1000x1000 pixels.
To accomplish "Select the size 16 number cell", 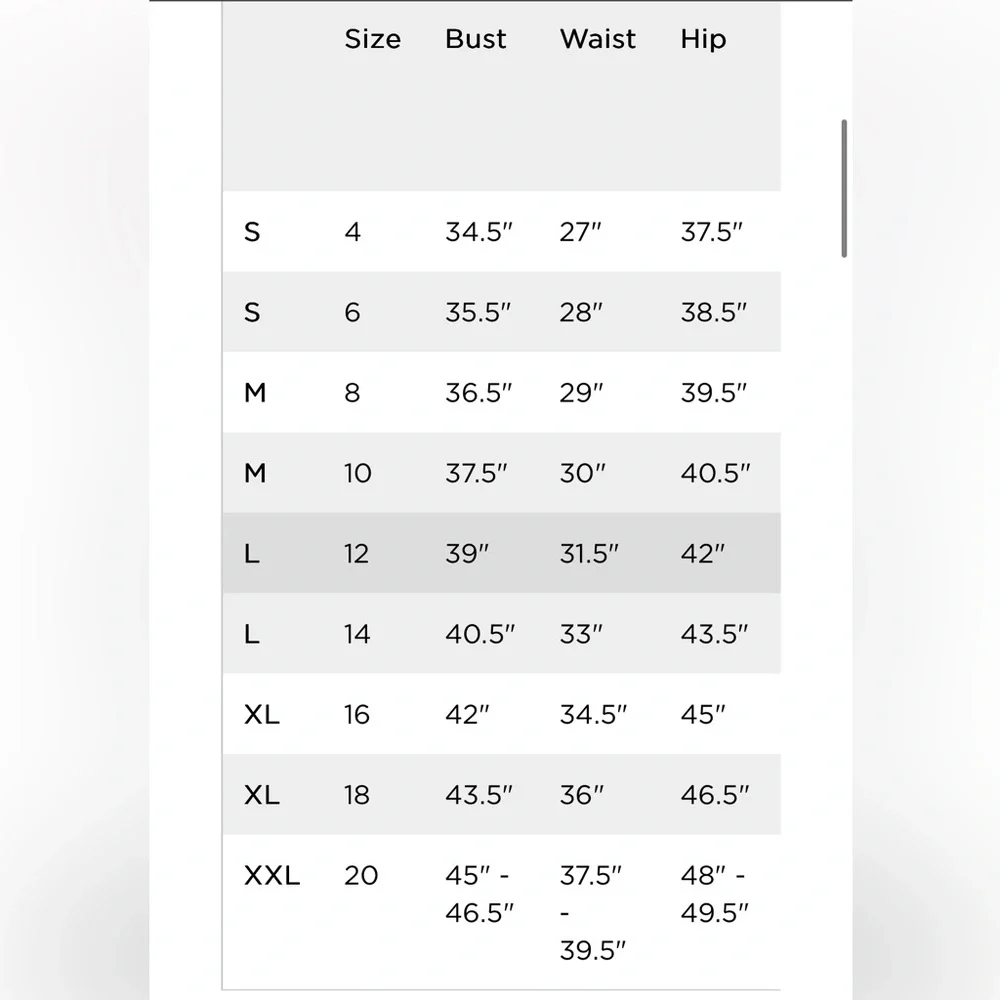I will coord(356,715).
